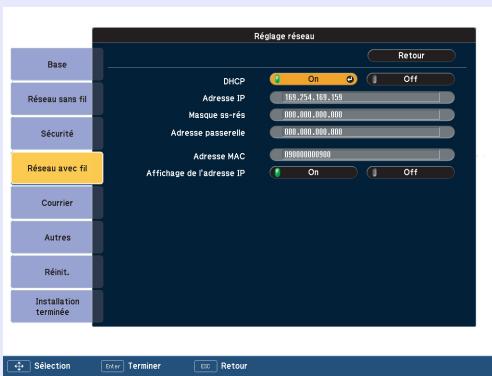The height and width of the screenshot is (376, 492).
Task: Switch to Réseau sans fil tab
Action: (57, 99)
